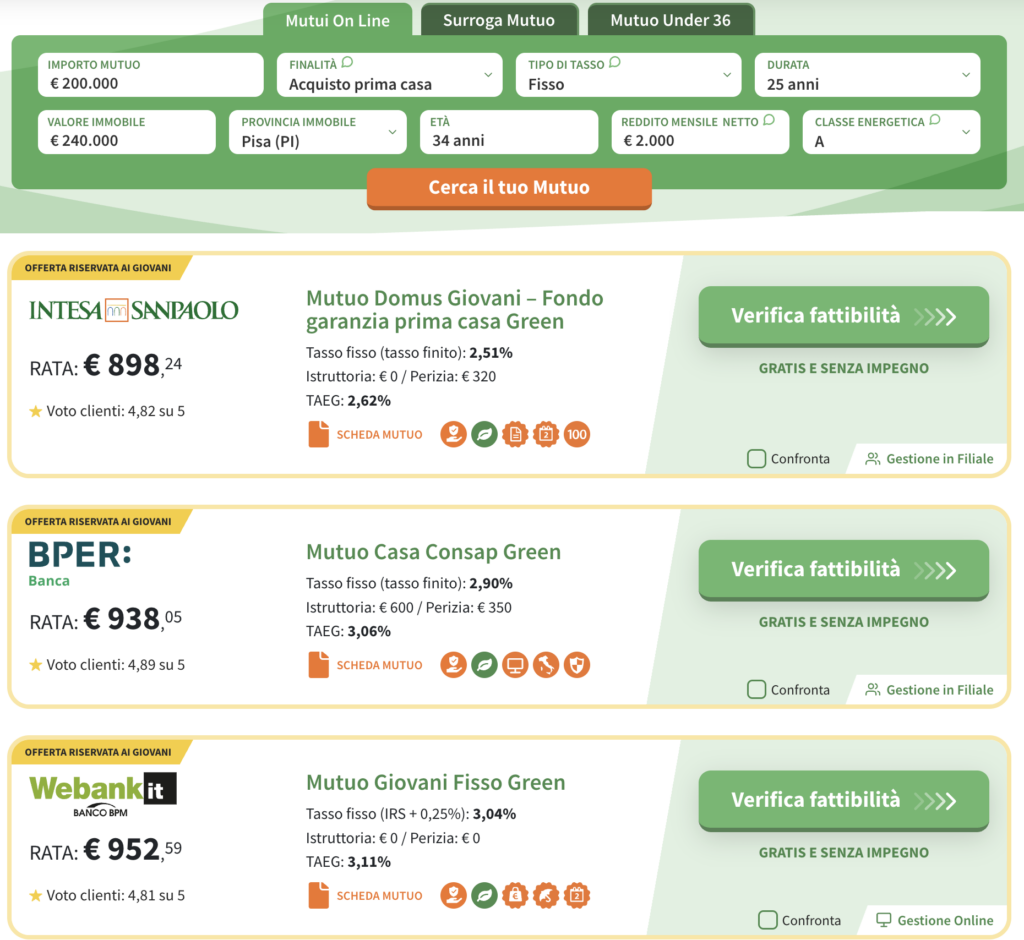
Task: Click the 100 badge icon on the Intesa Sanpaolo offer
Action: [x=577, y=435]
